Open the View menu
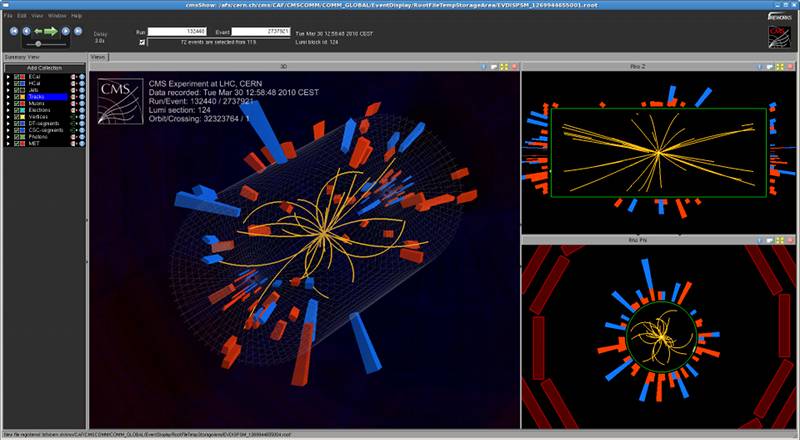Viewport: 800px width, 440px height. (37, 16)
